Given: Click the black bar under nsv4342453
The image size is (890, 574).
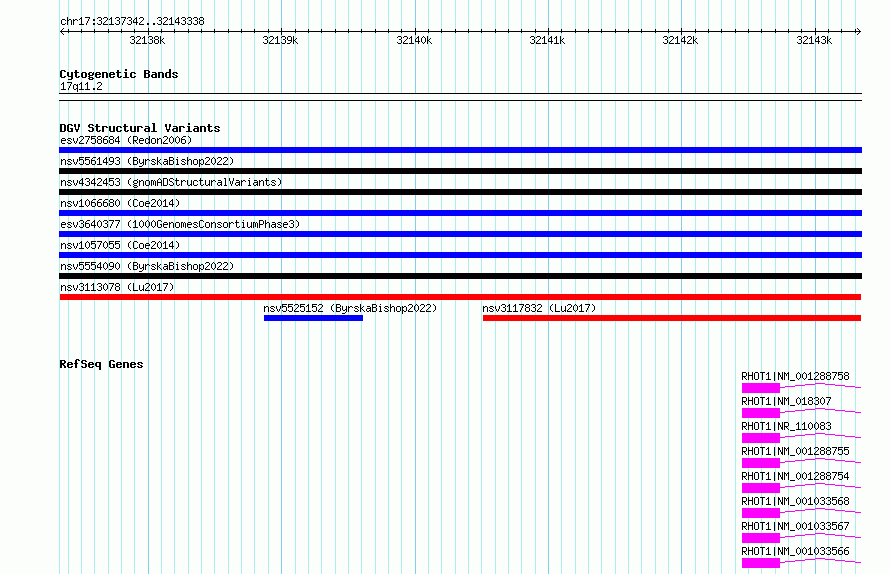Looking at the screenshot, I should point(460,192).
